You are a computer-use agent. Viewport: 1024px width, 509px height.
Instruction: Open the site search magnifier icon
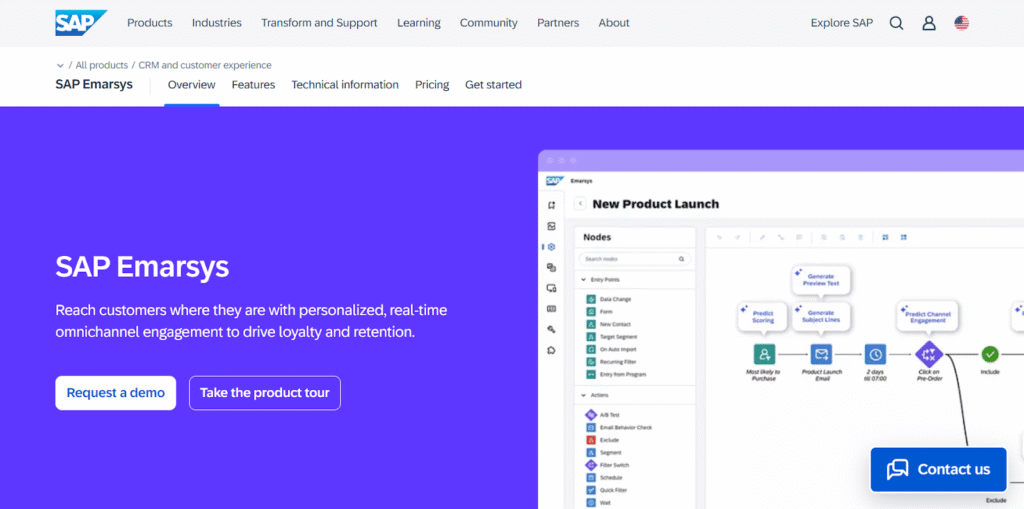(896, 23)
